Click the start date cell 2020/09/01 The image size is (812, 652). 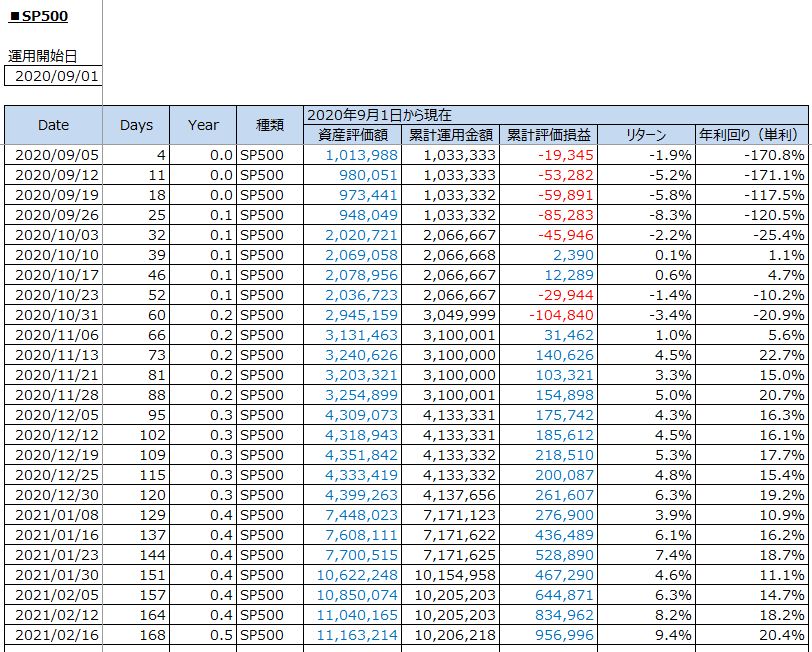pyautogui.click(x=53, y=76)
